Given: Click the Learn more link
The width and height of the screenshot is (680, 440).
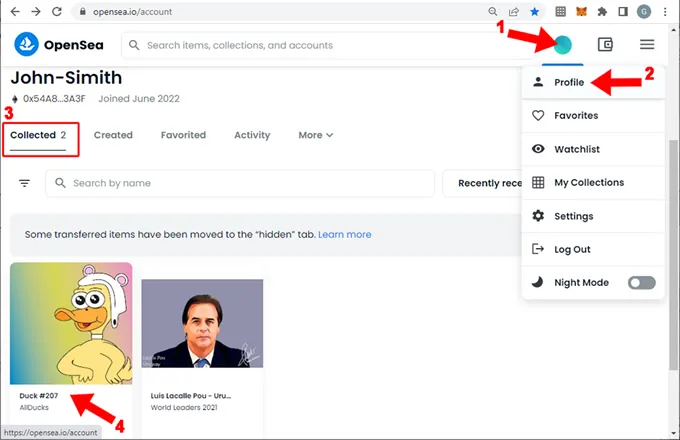Looking at the screenshot, I should (344, 234).
